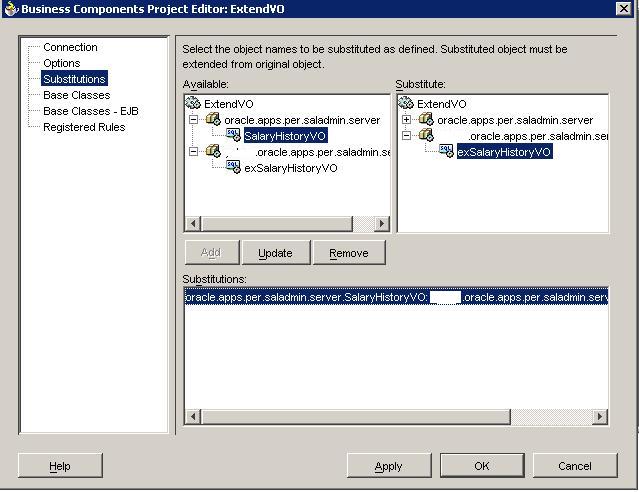Click right scroll arrow of Available tree
The image size is (639, 492).
tap(381, 223)
